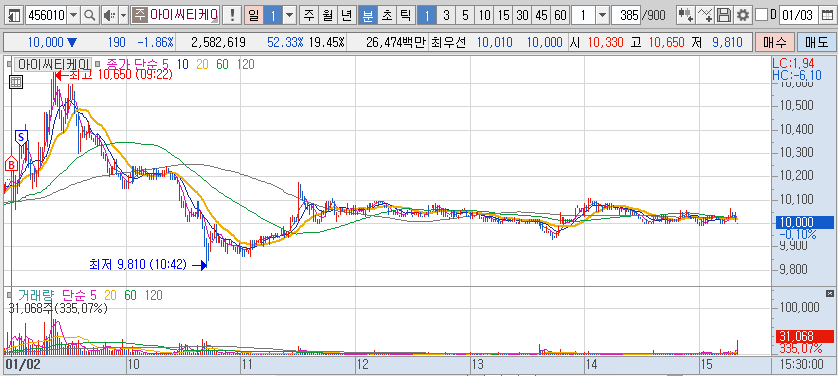Screen dimensions: 838x376
Task: Select the 45 minute interval
Action: point(541,15)
